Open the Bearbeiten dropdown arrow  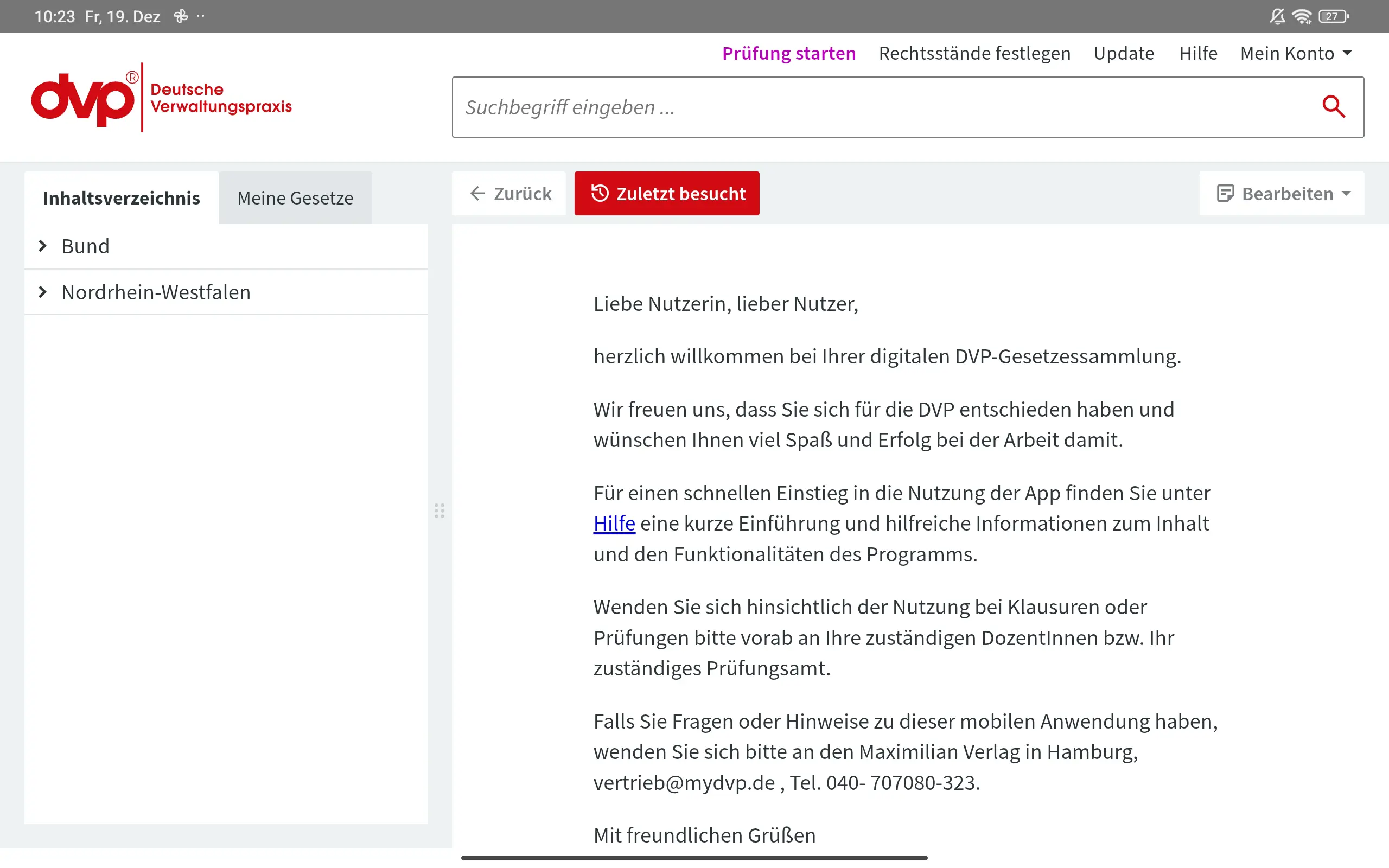pyautogui.click(x=1347, y=194)
